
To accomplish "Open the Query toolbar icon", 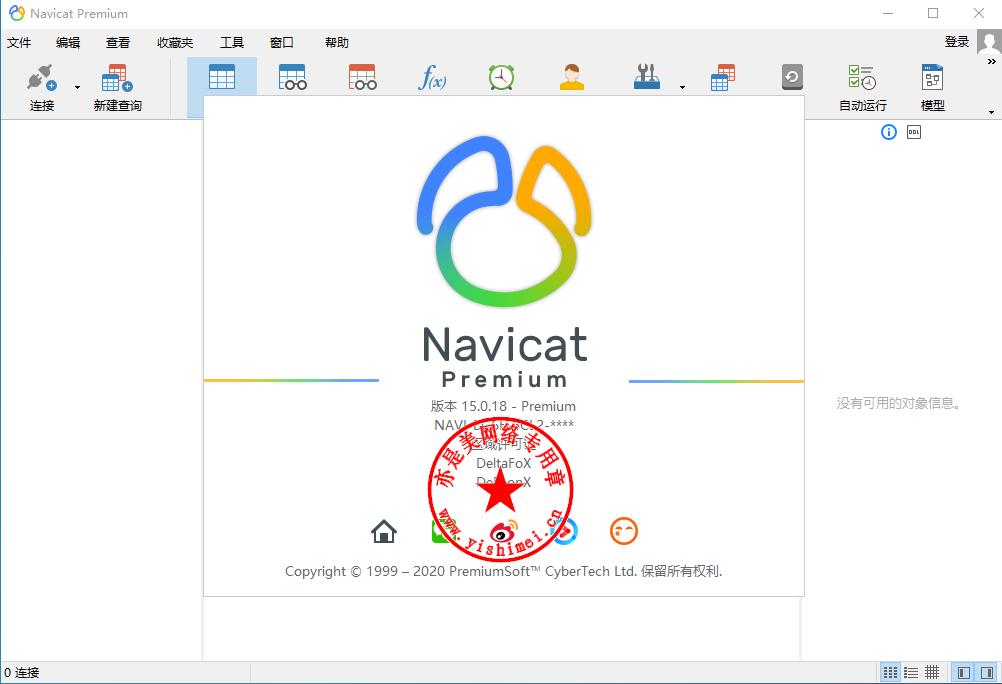I will 723,77.
